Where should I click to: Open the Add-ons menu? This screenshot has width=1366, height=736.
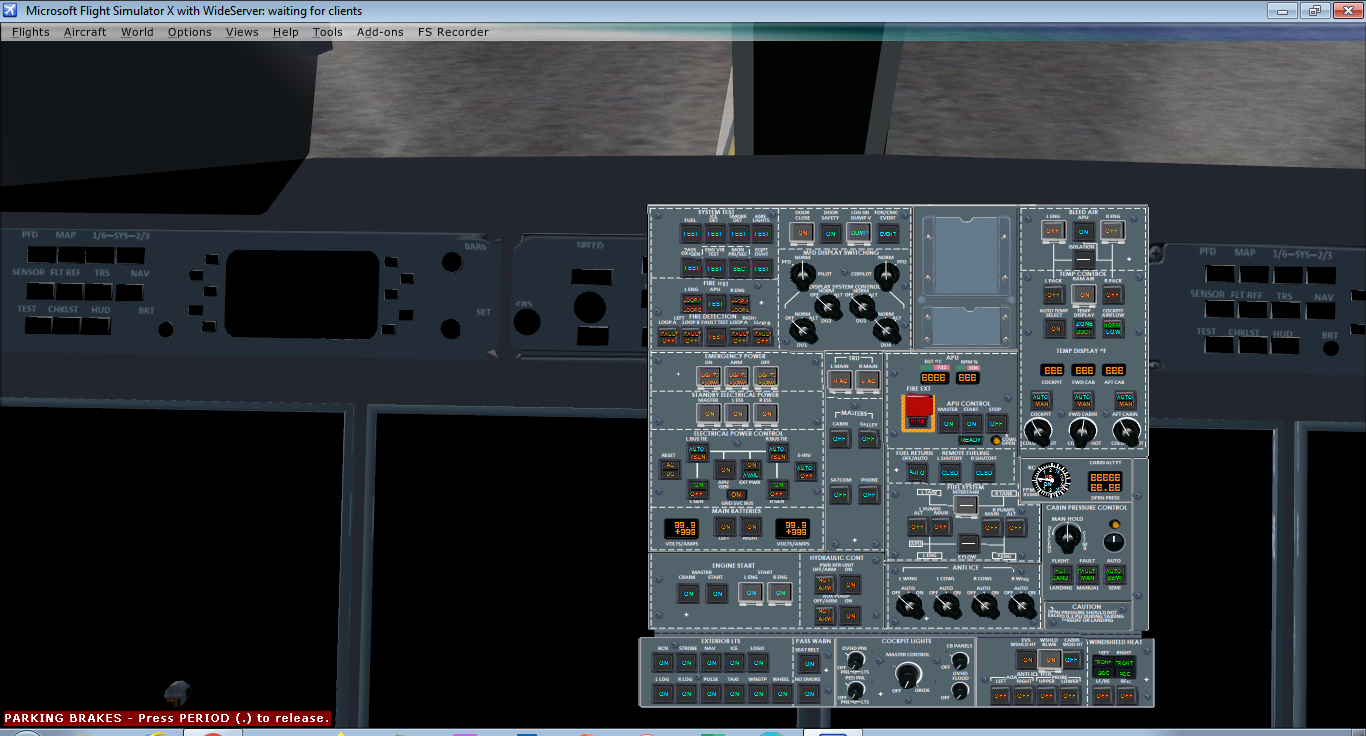click(380, 31)
